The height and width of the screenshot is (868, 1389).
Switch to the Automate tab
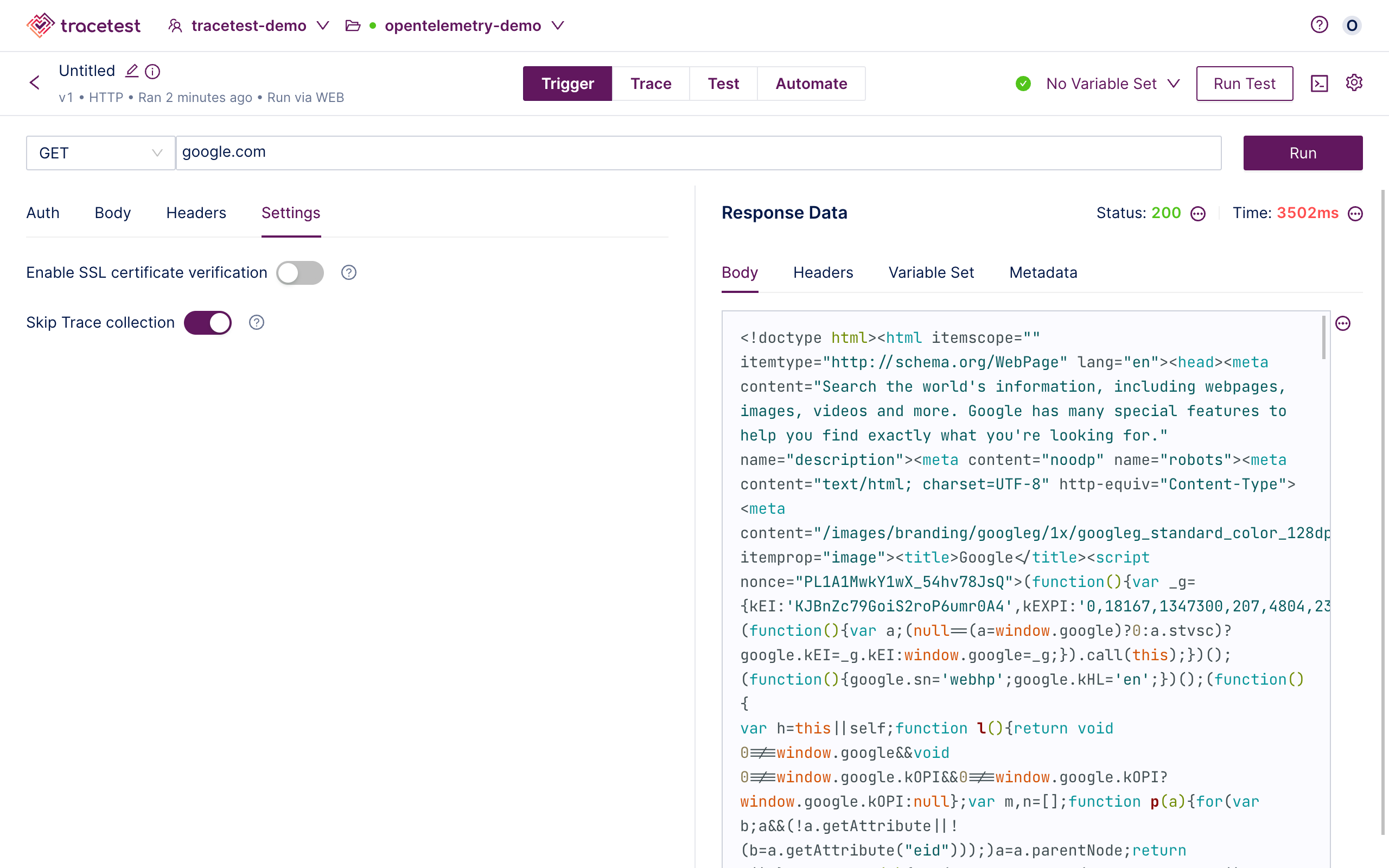[x=811, y=84]
